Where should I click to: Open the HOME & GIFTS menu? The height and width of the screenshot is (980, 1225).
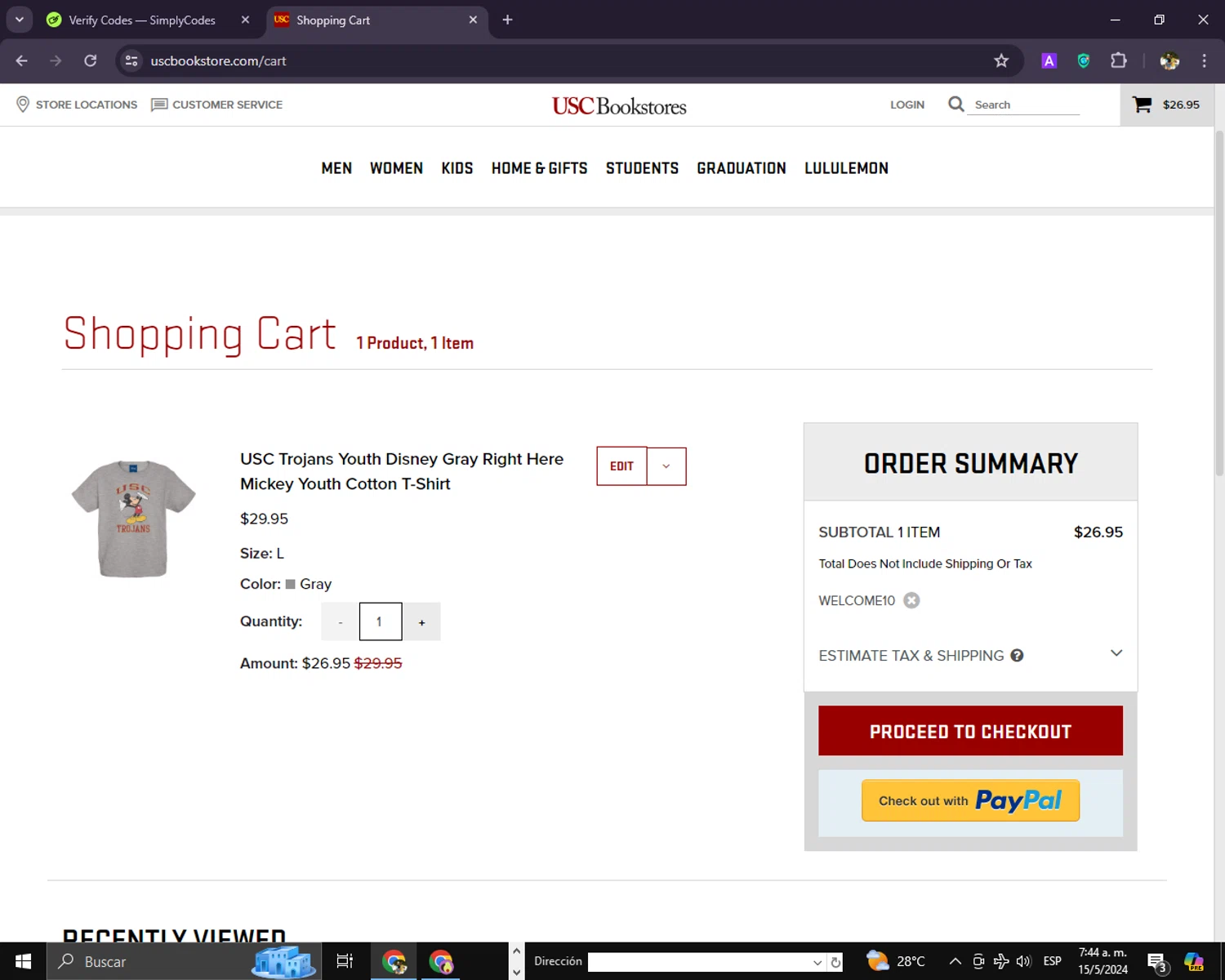coord(539,168)
